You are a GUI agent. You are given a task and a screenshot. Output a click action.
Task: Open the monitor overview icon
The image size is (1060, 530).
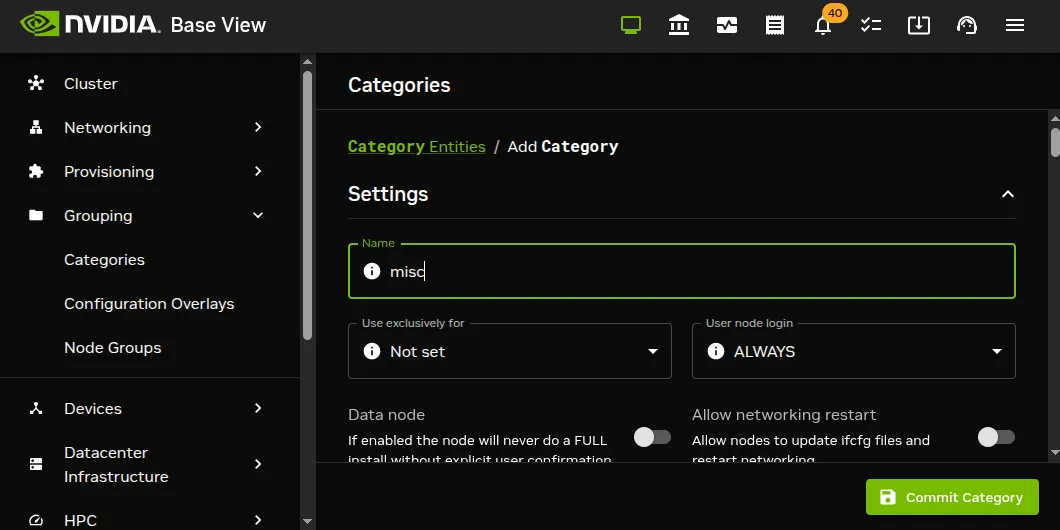pos(631,26)
